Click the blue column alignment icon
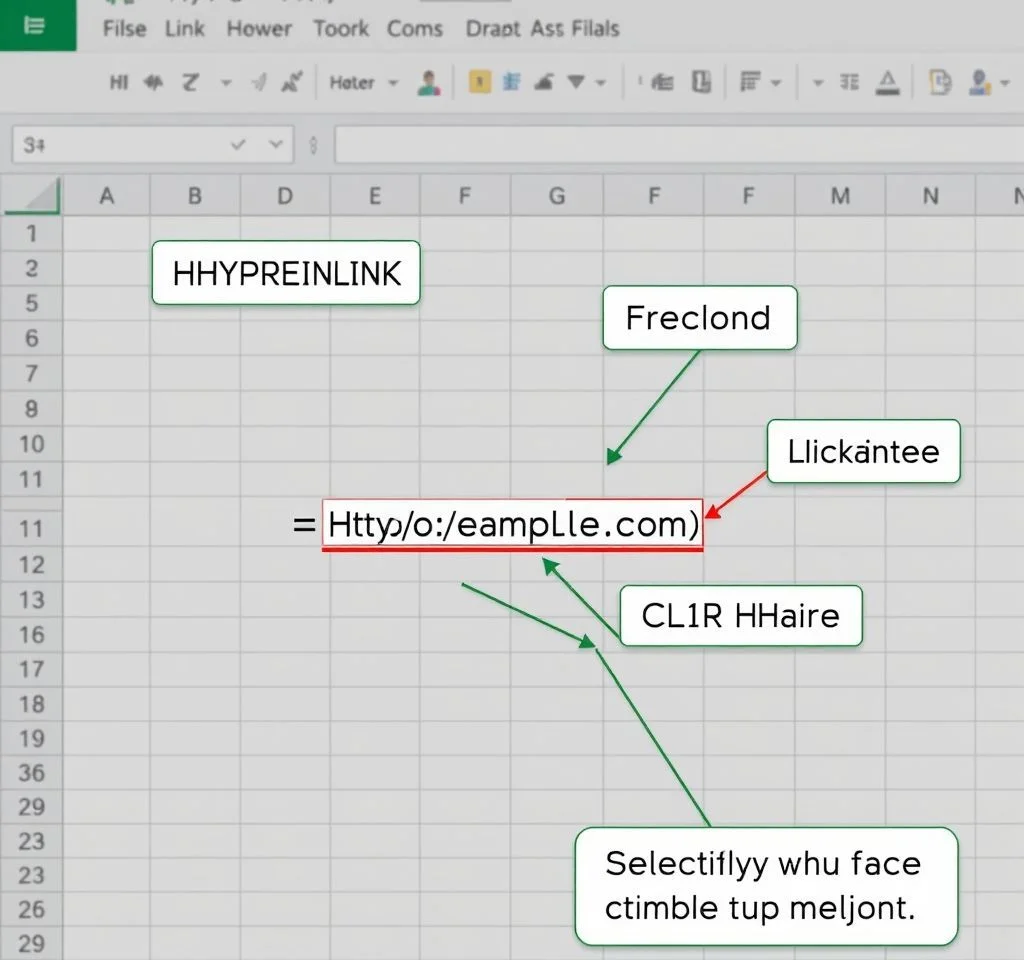The height and width of the screenshot is (960, 1024). (x=512, y=83)
